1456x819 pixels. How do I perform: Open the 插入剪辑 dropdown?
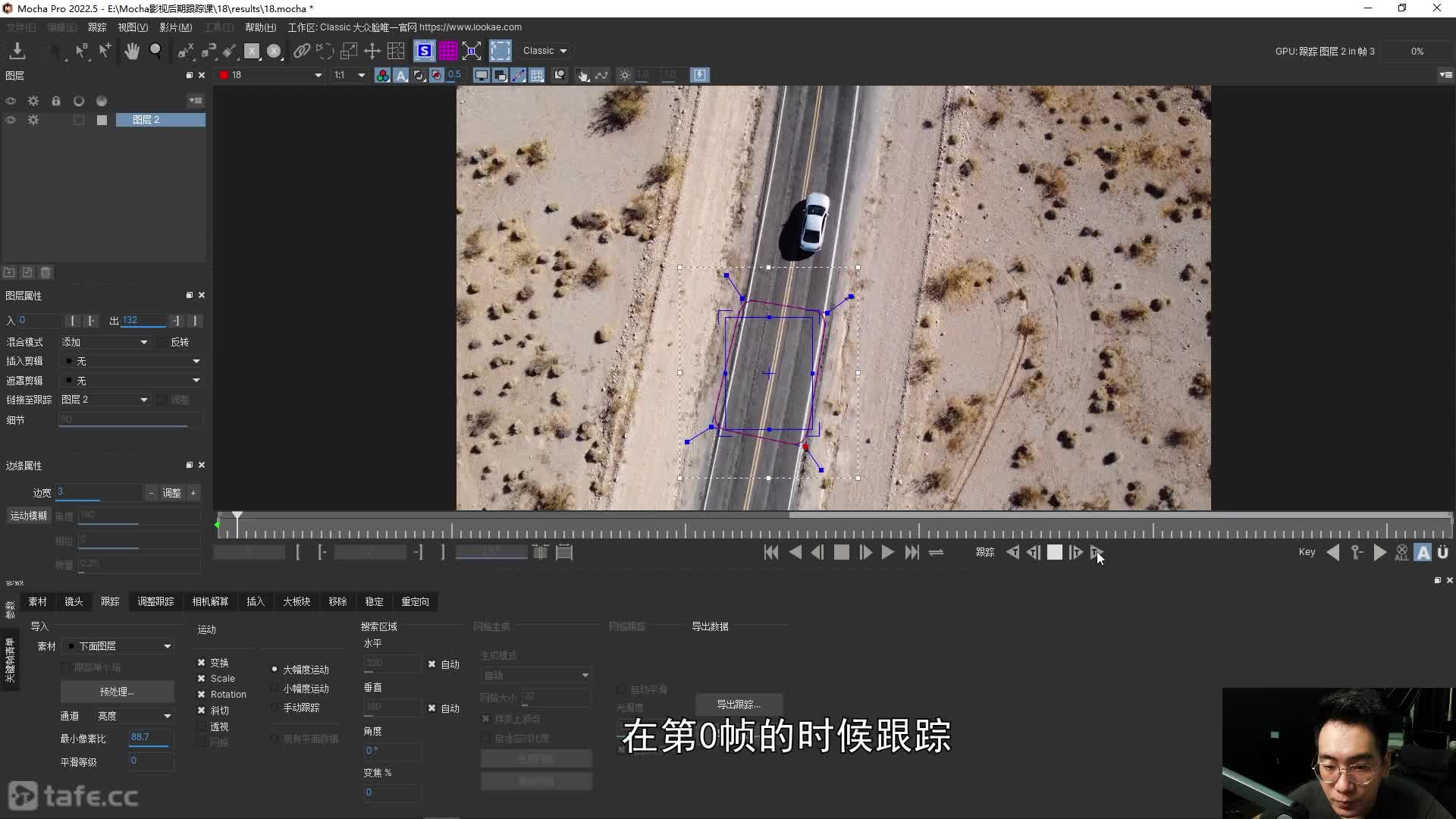131,362
